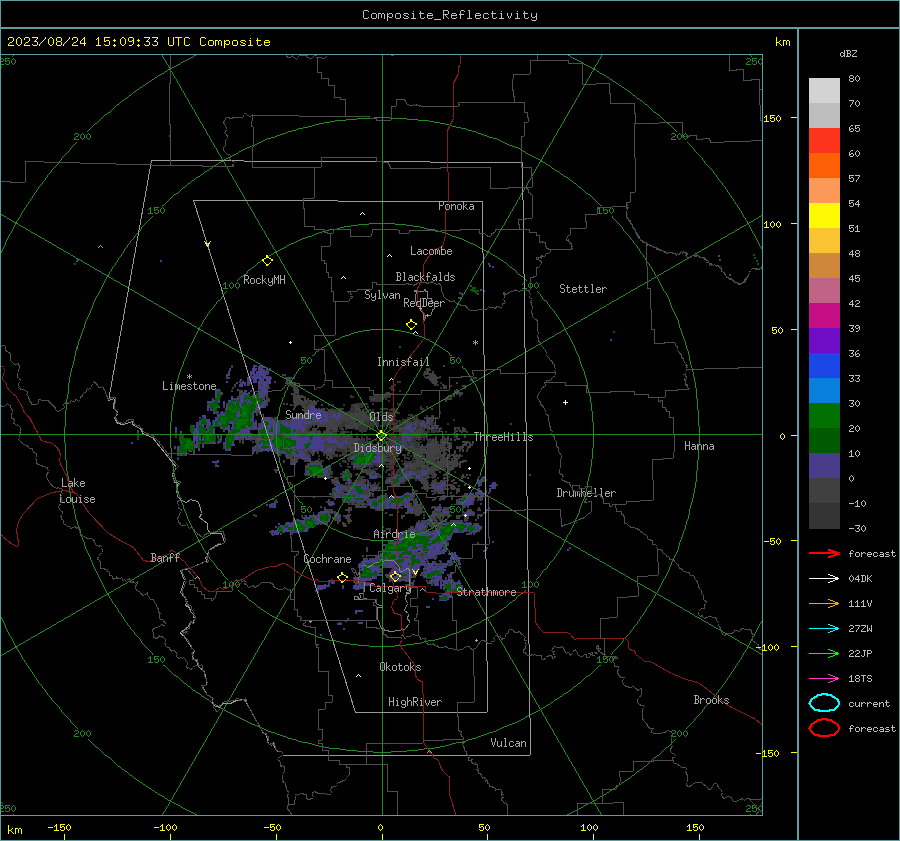
Task: Select yellow diamond marker below RedDeer
Action: click(x=412, y=325)
